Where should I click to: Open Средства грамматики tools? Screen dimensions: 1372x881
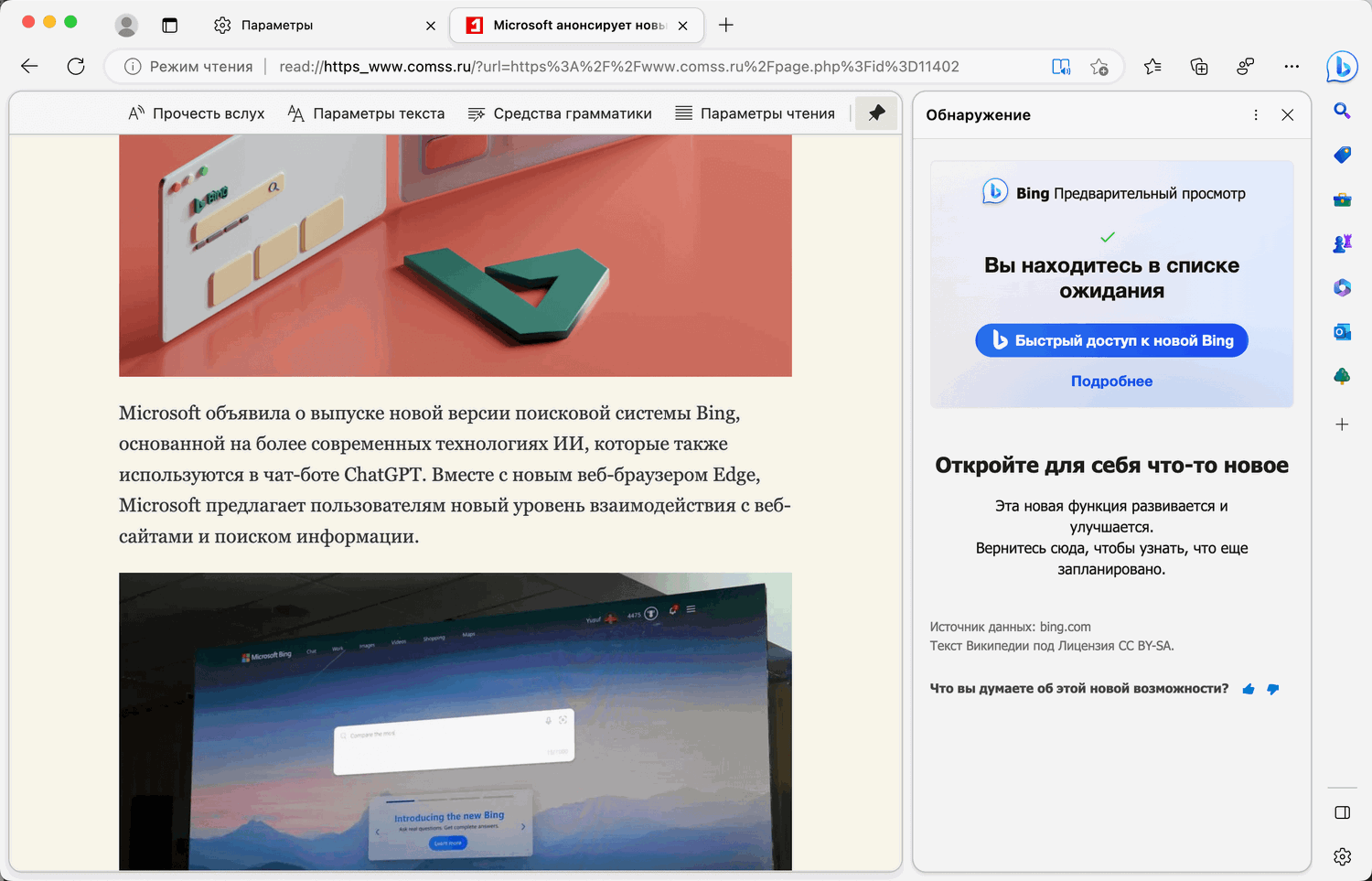(x=560, y=113)
